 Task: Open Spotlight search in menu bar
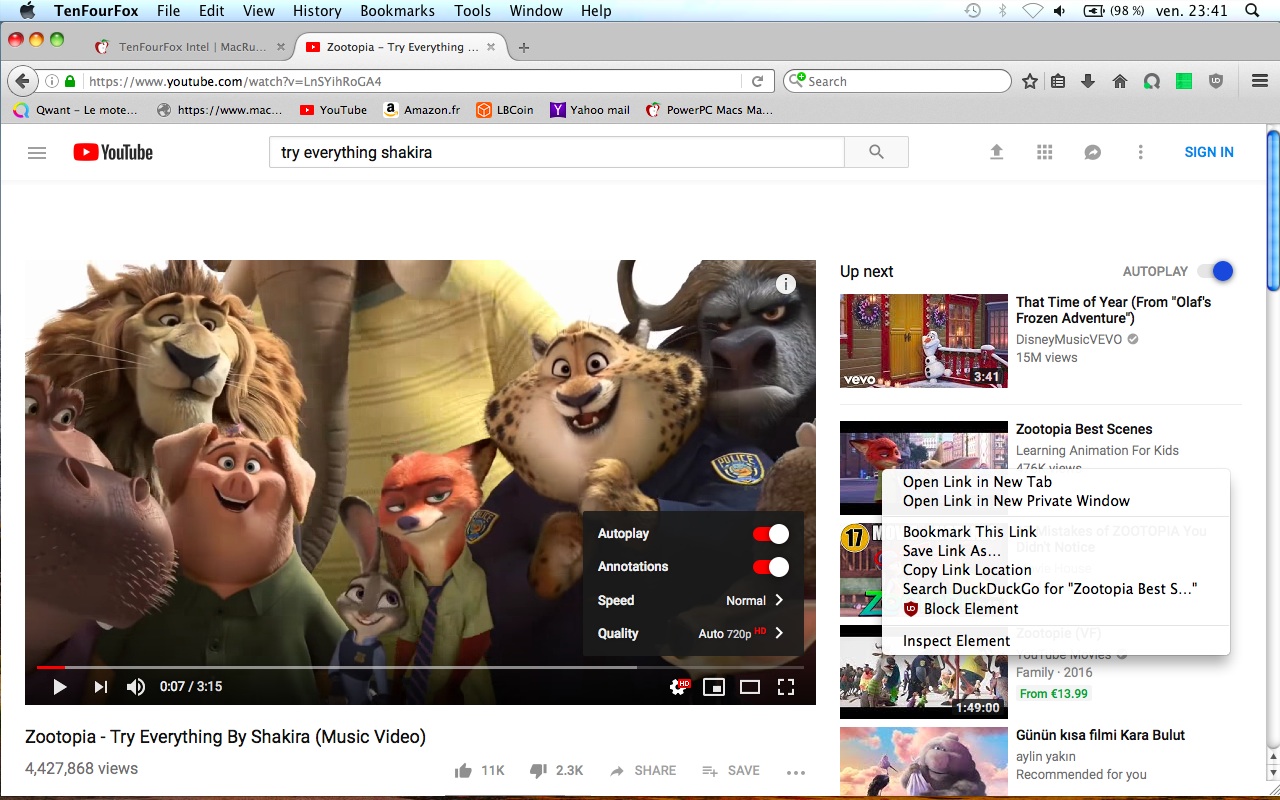[1252, 11]
